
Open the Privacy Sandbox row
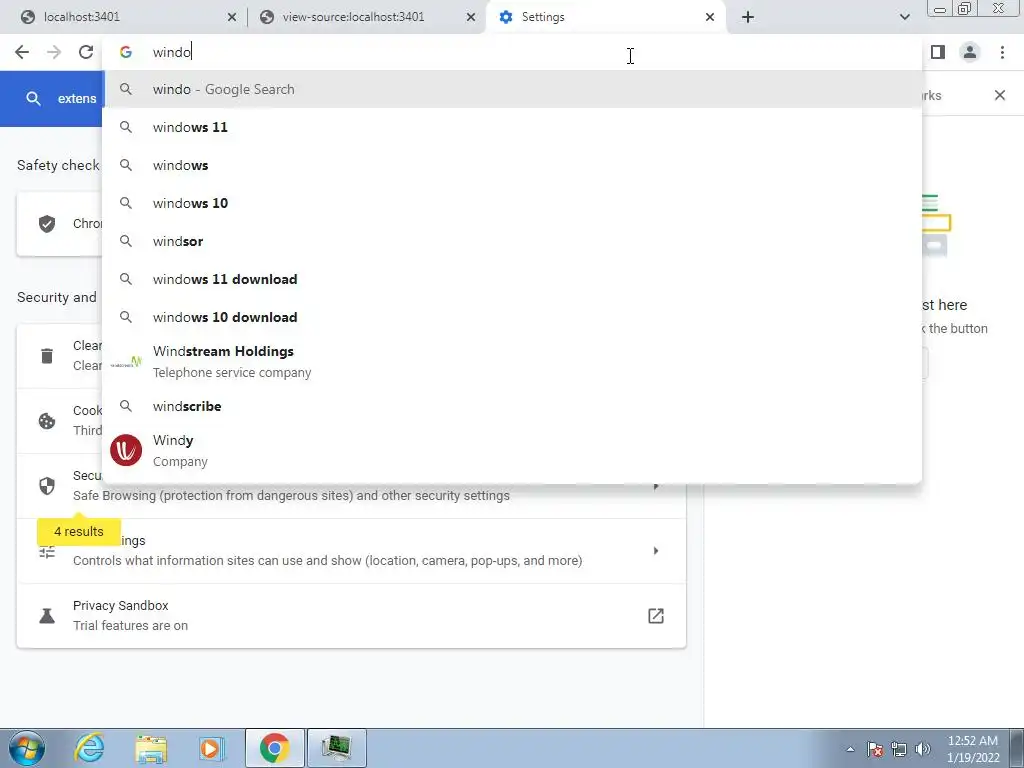(x=351, y=616)
